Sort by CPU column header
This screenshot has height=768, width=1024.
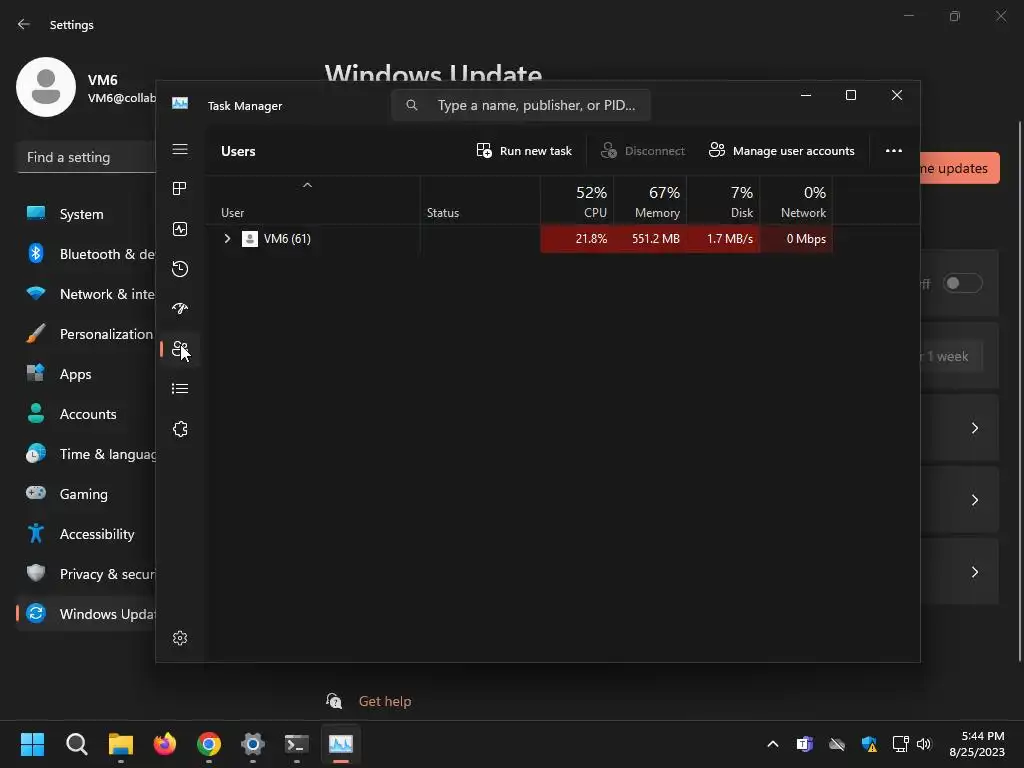tap(577, 200)
